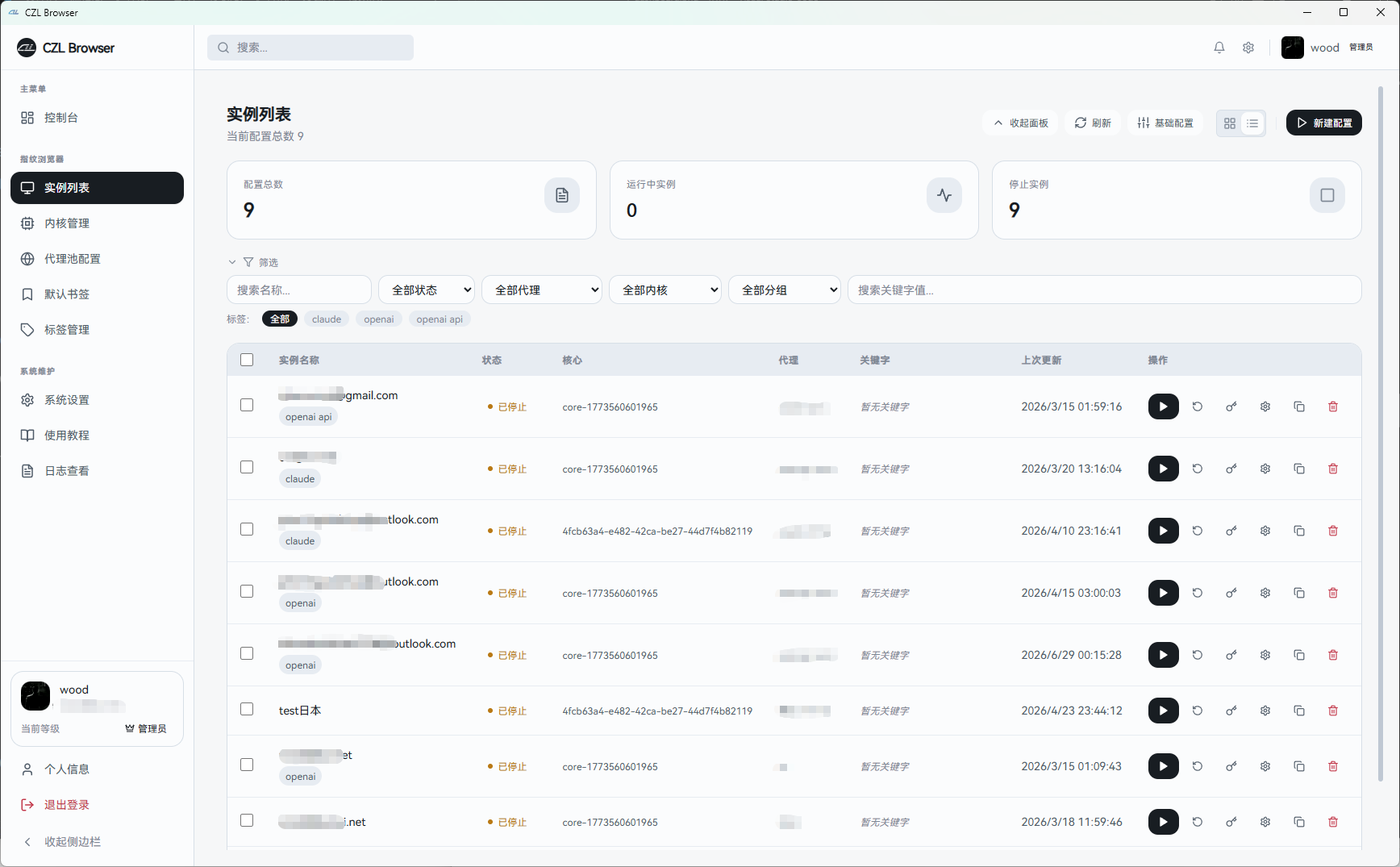Go to 控制台 dashboard

point(97,118)
